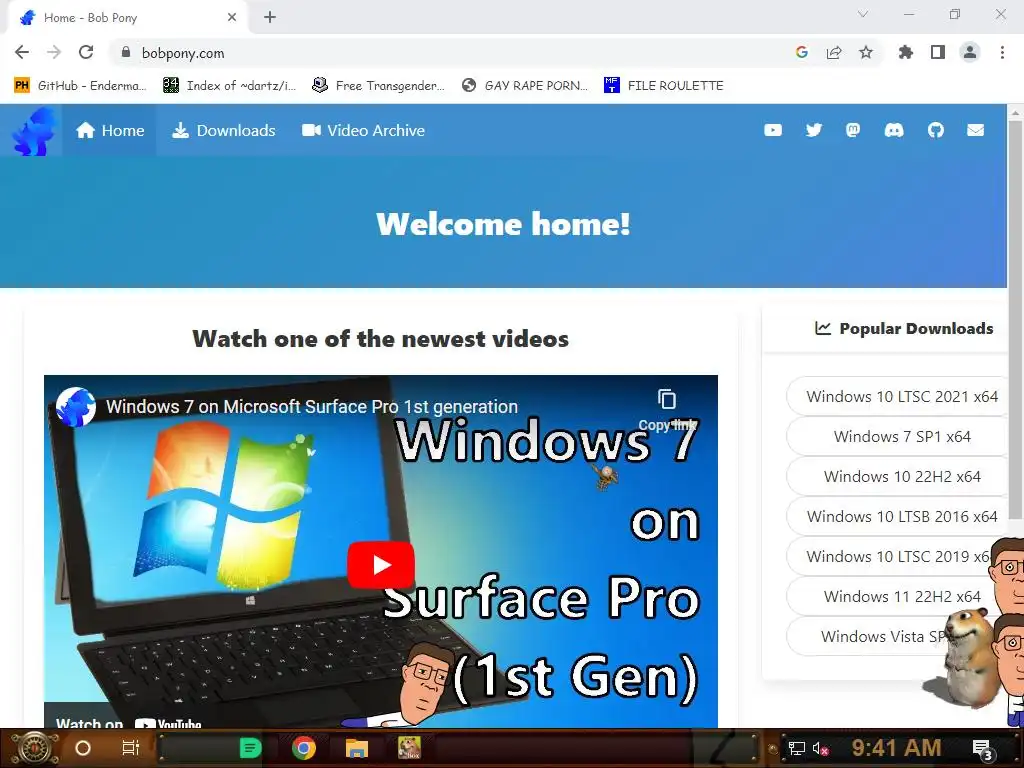Screen dimensions: 1024x768
Task: Close the Home - Bob Pony tab
Action: [232, 18]
